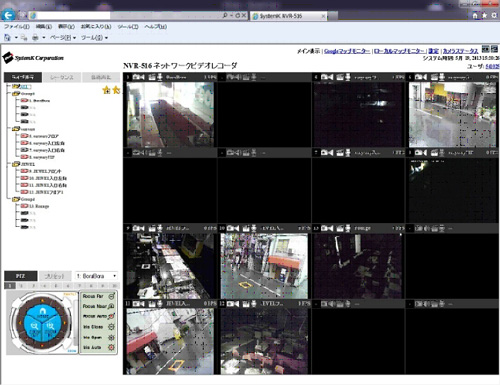Switch to the シーケンス tab
The height and width of the screenshot is (385, 500).
[x=62, y=77]
